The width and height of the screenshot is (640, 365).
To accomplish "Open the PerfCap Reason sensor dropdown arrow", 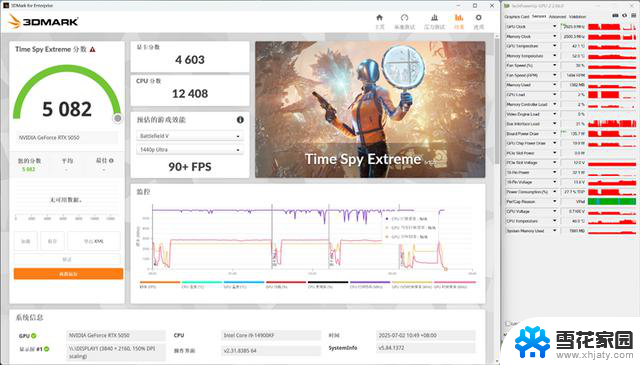I will pos(554,202).
